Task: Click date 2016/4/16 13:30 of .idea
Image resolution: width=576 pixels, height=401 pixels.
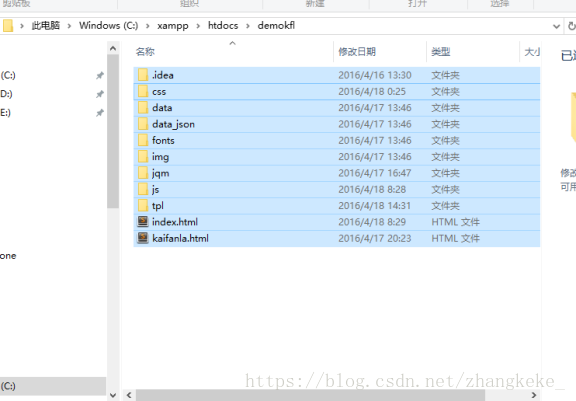Action: click(375, 75)
